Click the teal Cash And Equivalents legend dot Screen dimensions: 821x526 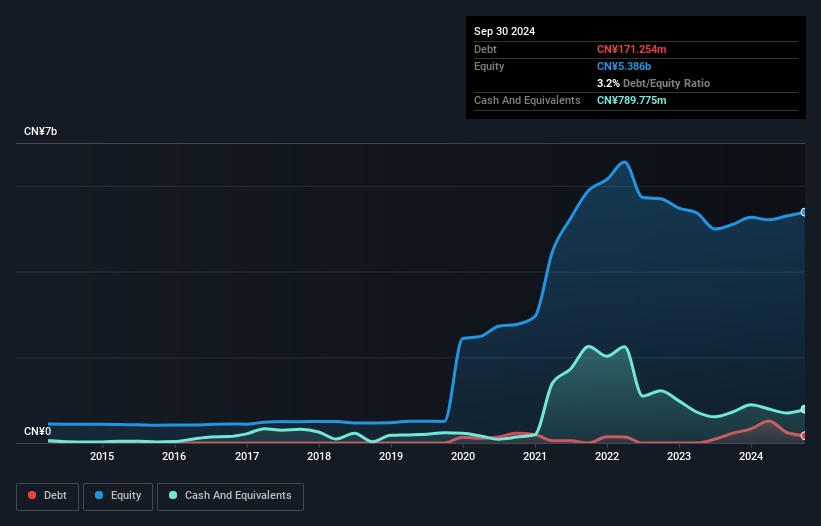[x=173, y=495]
